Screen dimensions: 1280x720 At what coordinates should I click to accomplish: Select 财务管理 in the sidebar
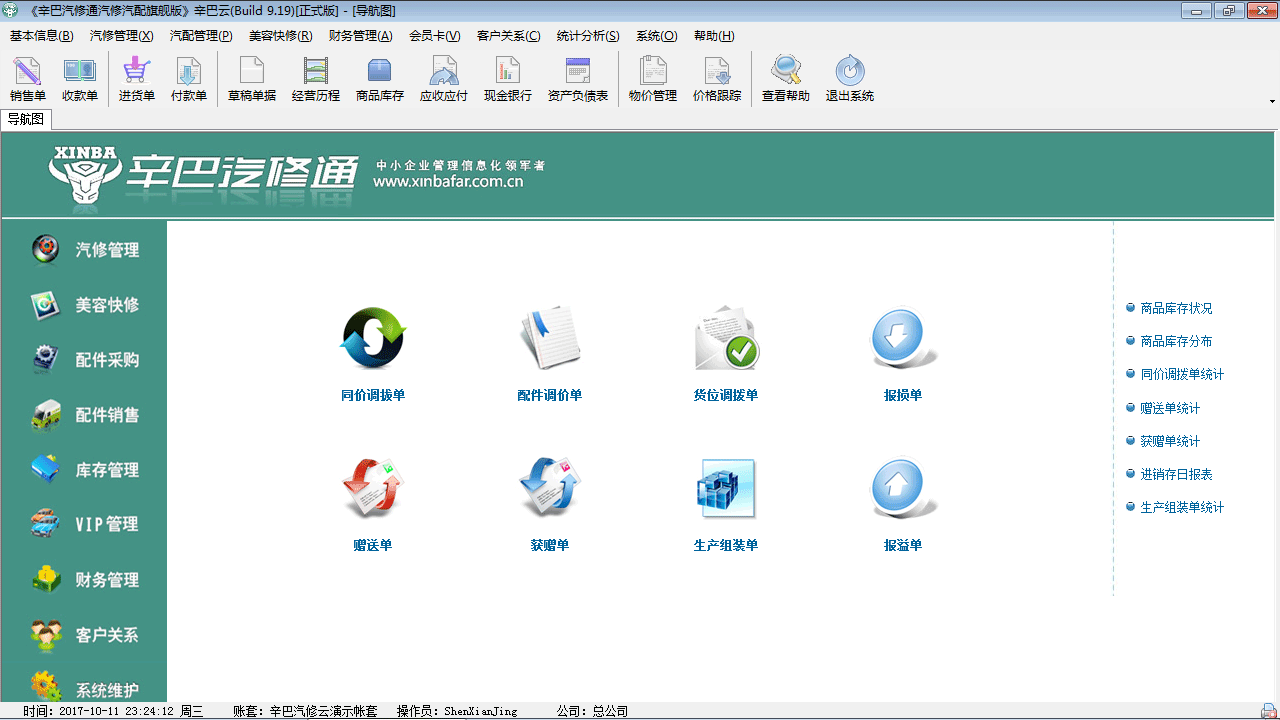pos(84,580)
